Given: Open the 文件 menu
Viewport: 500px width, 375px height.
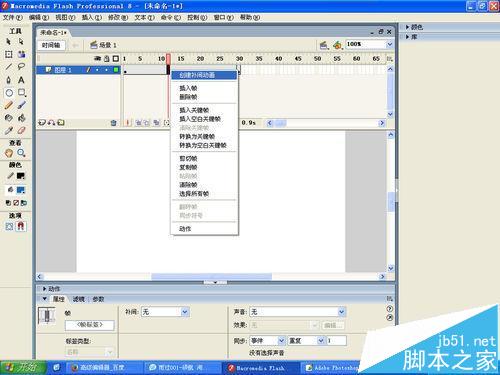Looking at the screenshot, I should click(13, 17).
